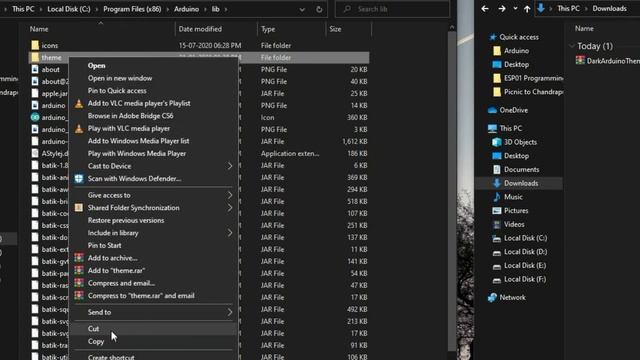
Task: Click the VLC cone icon beside Play with VLC
Action: (x=79, y=129)
